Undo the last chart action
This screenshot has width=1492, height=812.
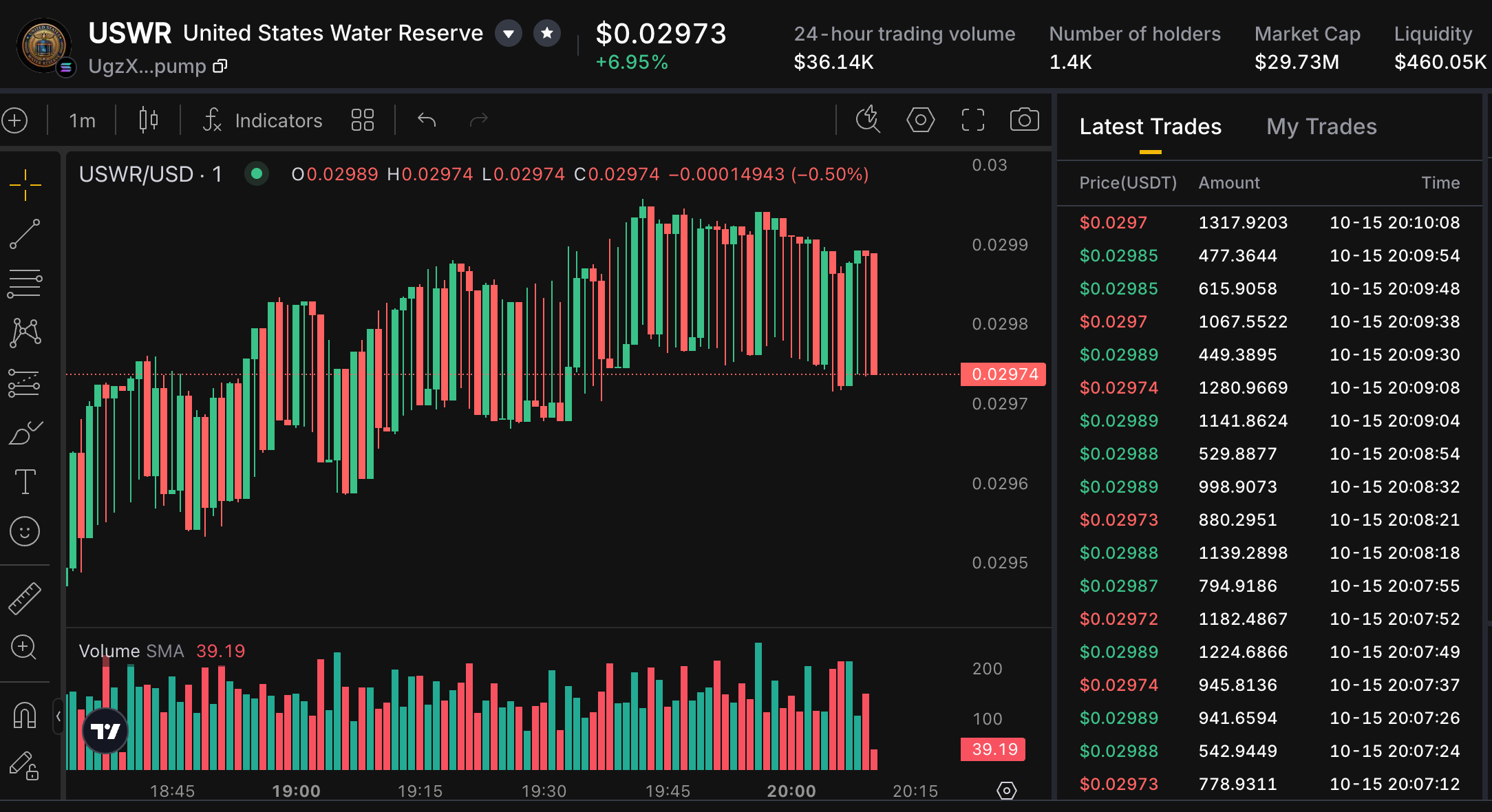point(427,120)
